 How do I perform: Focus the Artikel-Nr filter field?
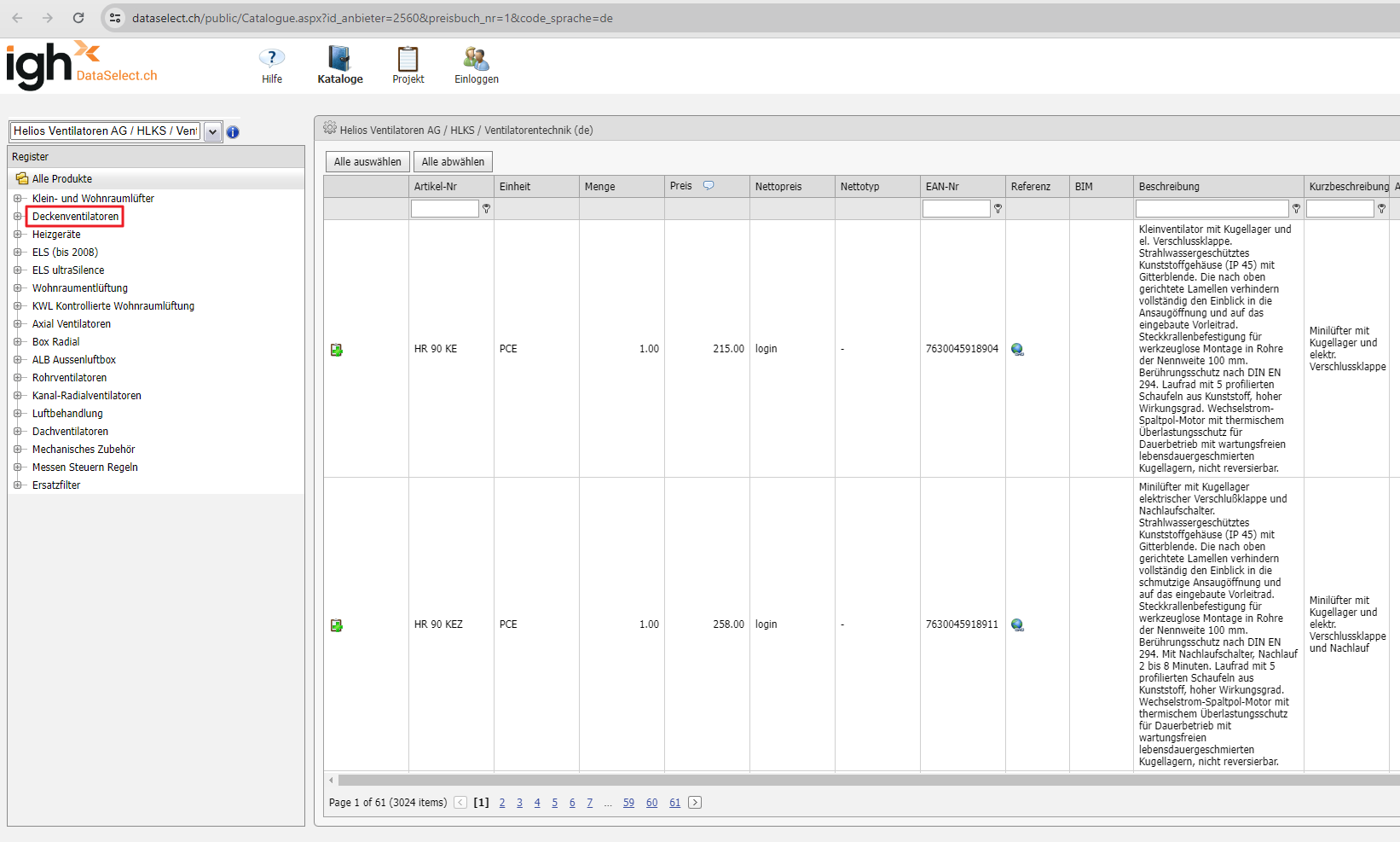point(445,208)
